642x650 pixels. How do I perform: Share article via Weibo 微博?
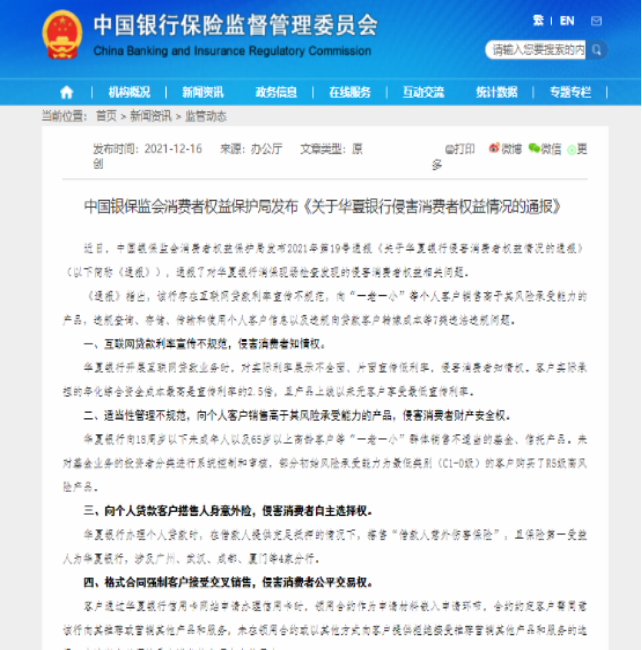505,148
